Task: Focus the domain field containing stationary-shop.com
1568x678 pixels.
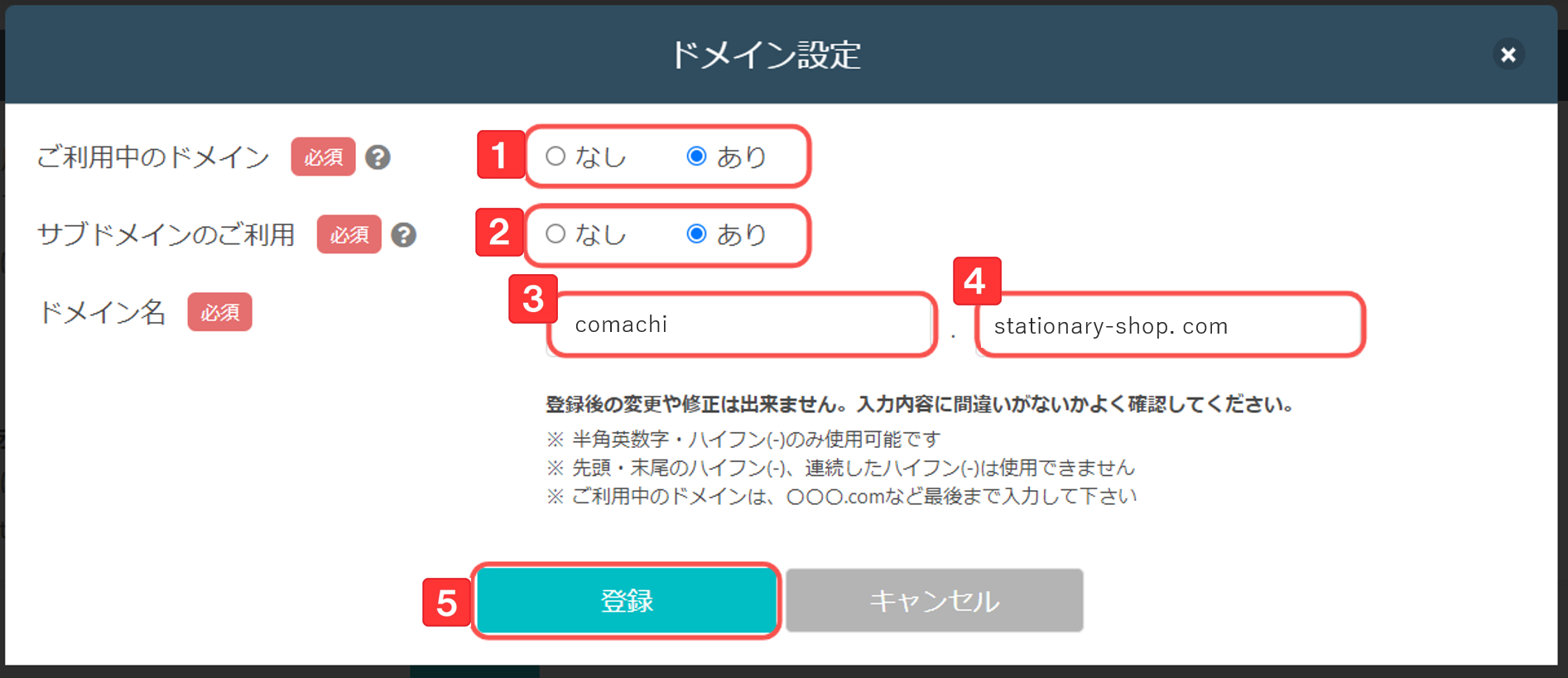Action: click(x=1170, y=325)
